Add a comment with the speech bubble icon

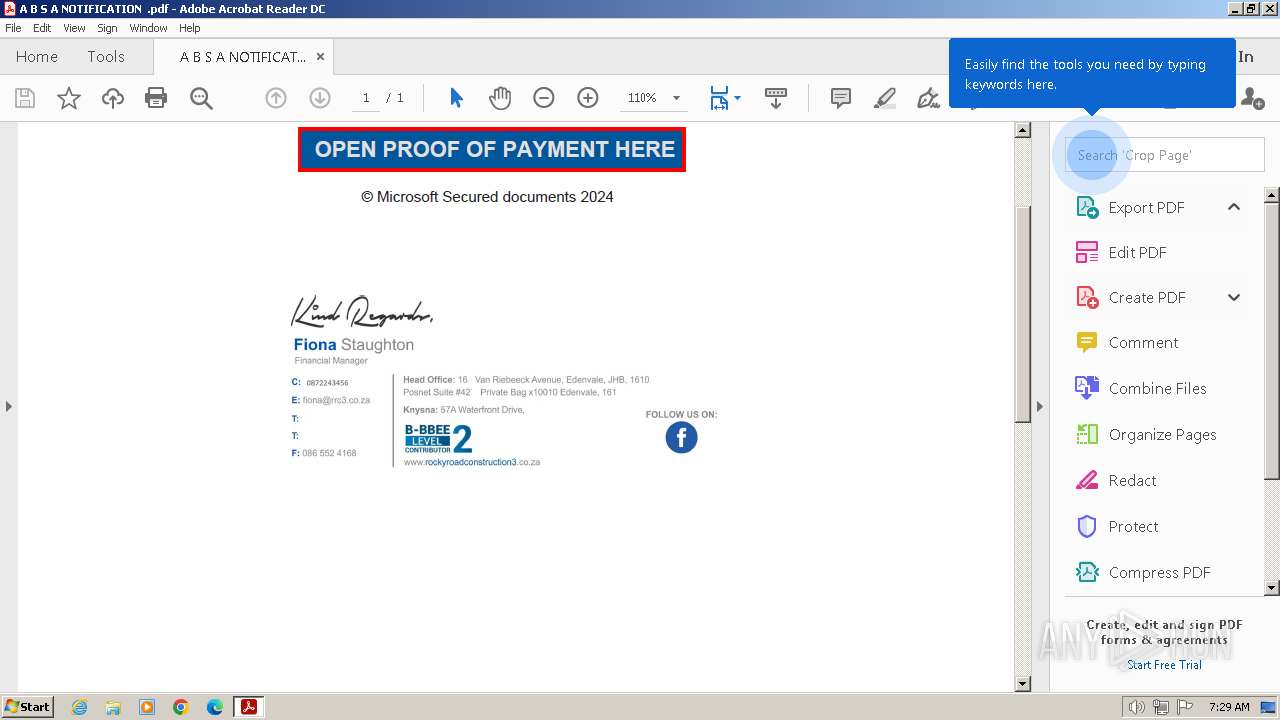point(841,98)
